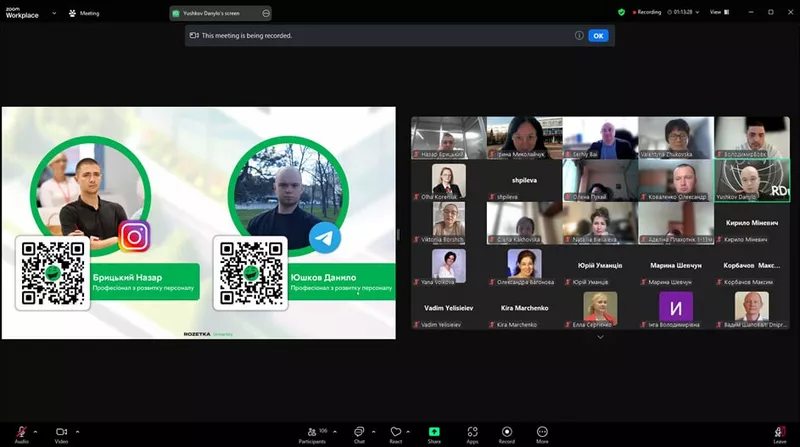Select Yana Volkova participant tile
800x447 pixels.
tap(448, 265)
